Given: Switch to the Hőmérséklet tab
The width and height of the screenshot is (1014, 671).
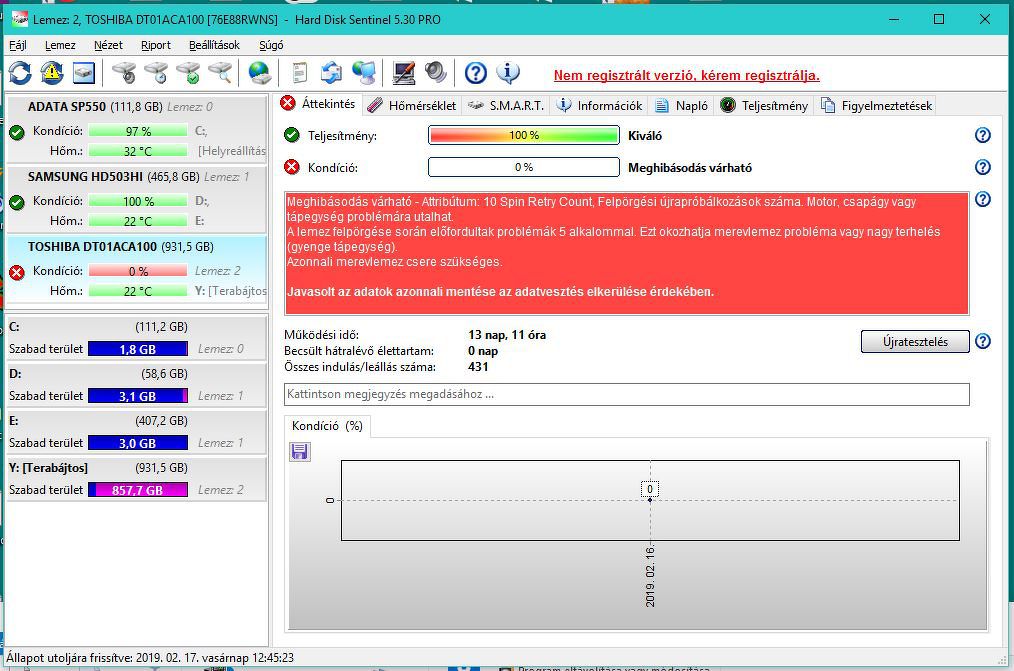Looking at the screenshot, I should coord(412,105).
